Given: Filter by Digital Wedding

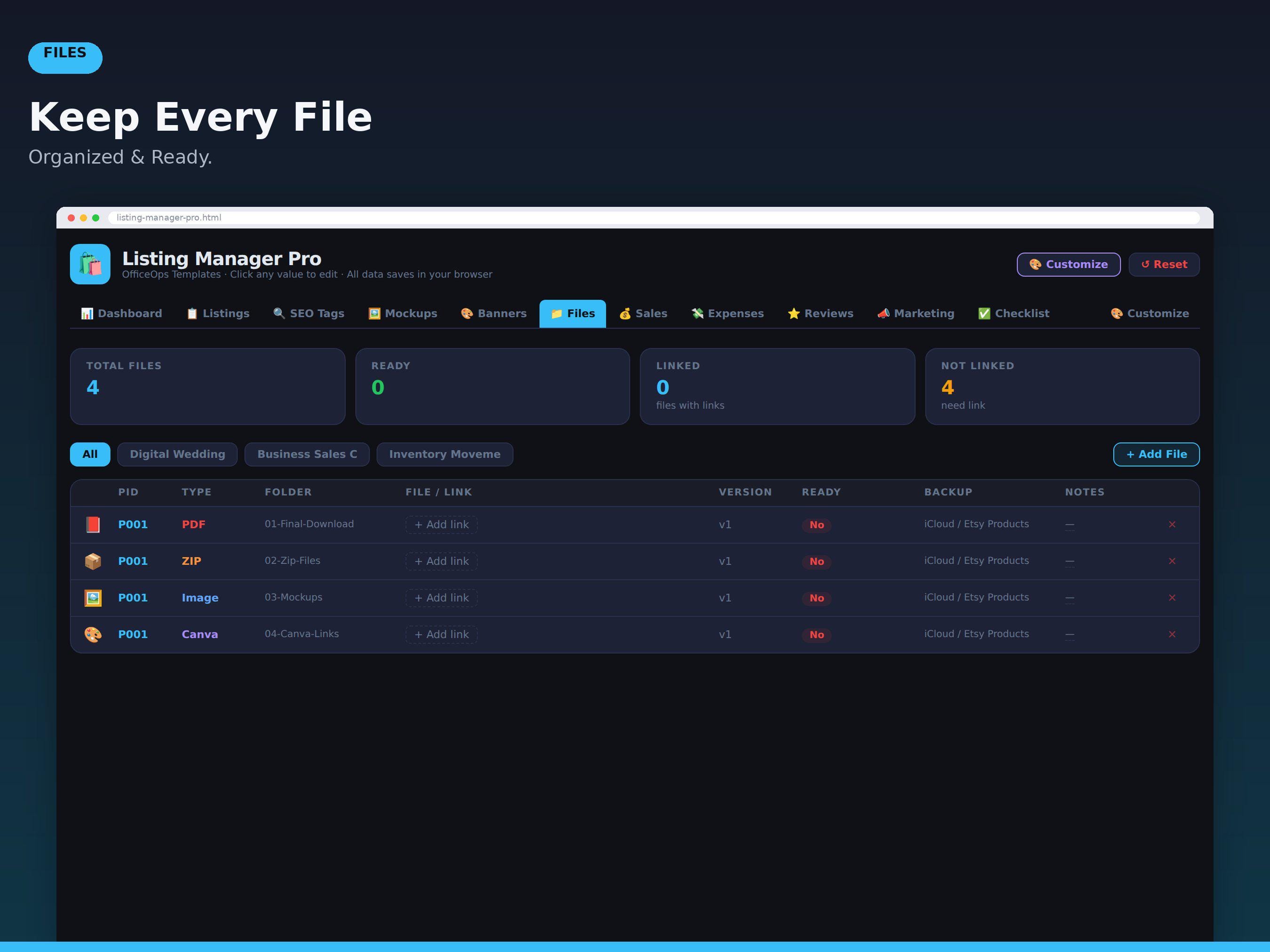Looking at the screenshot, I should (177, 455).
